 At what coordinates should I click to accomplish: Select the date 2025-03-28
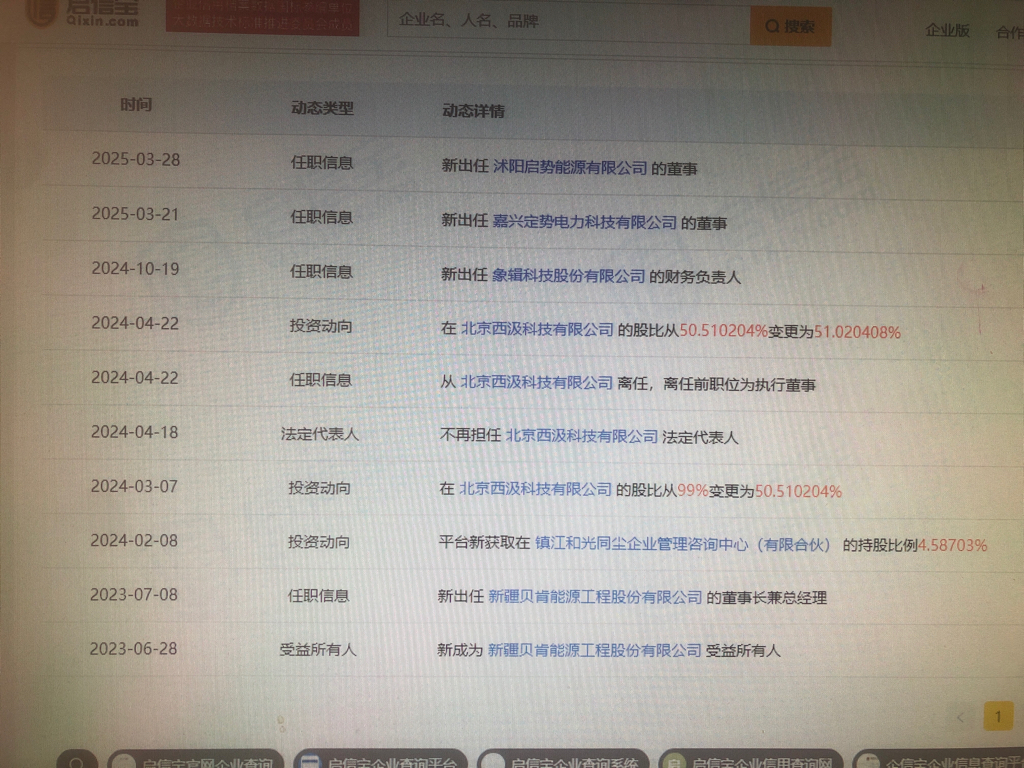click(136, 159)
